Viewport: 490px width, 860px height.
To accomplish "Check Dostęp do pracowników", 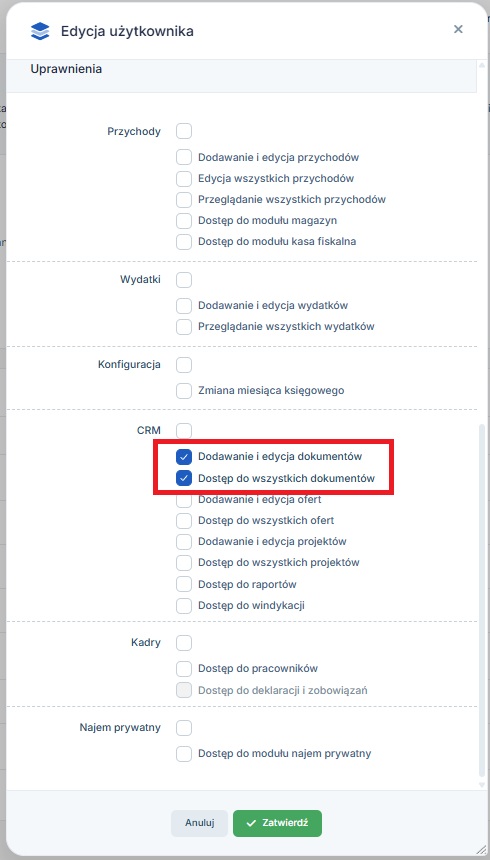I will 184,669.
